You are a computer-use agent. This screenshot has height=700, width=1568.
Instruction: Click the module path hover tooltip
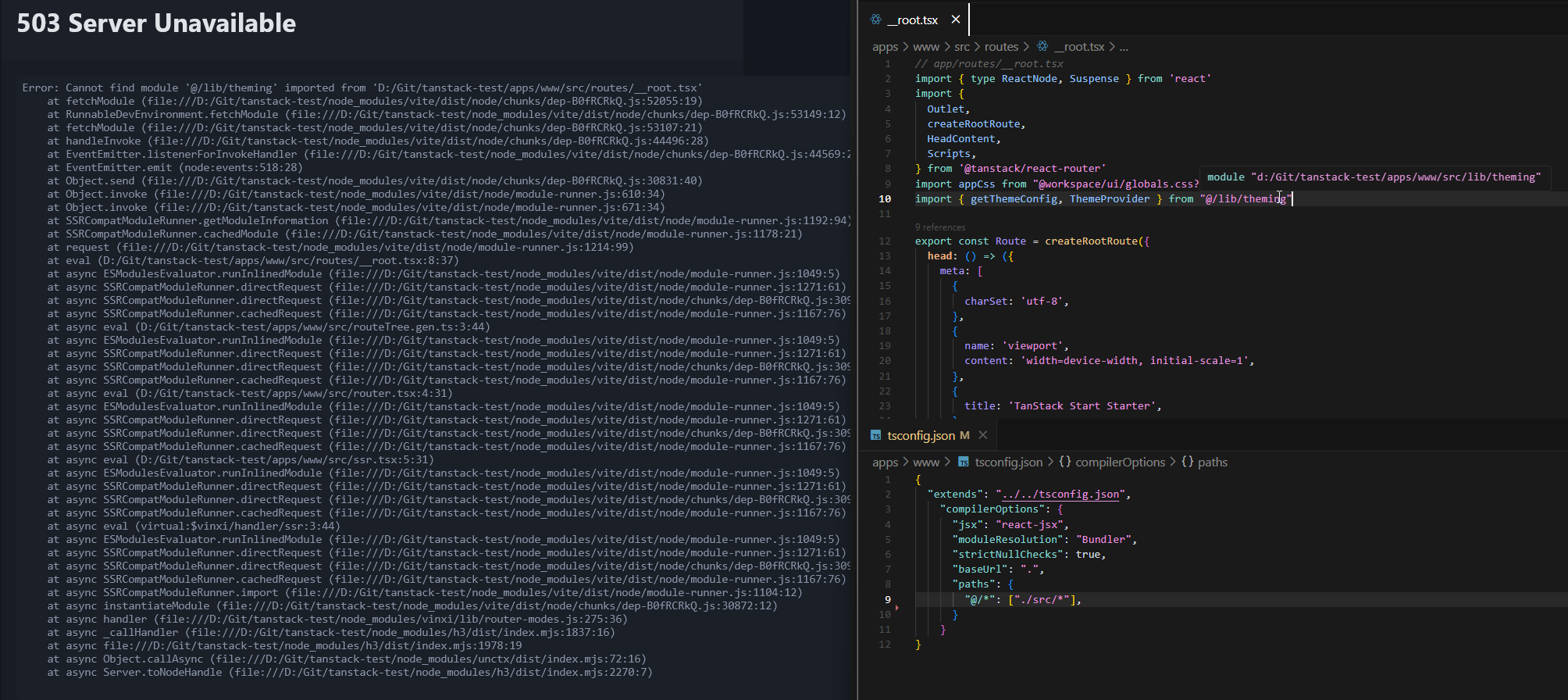pos(1374,177)
